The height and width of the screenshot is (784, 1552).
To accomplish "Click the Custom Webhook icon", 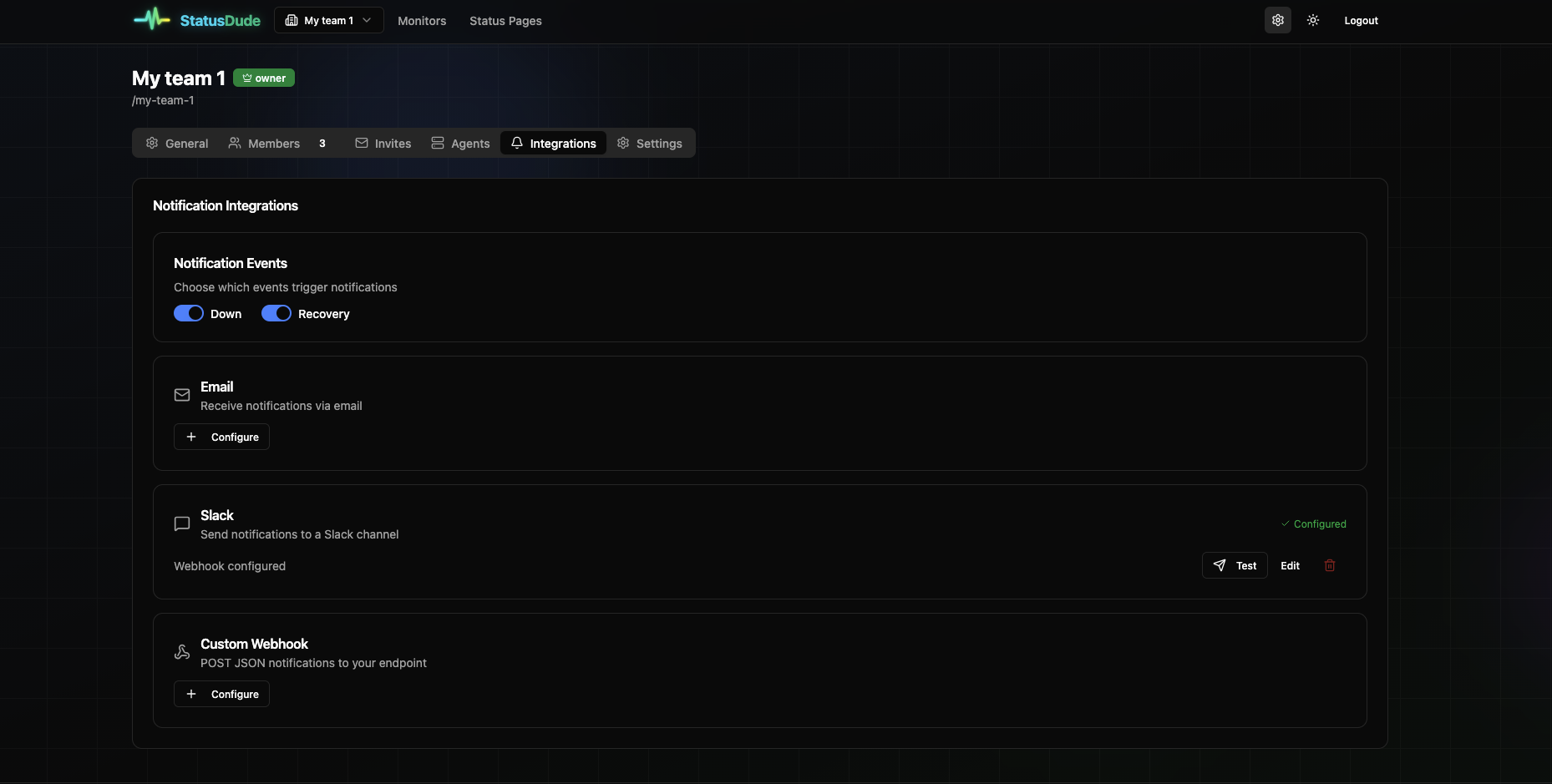I will [x=182, y=652].
